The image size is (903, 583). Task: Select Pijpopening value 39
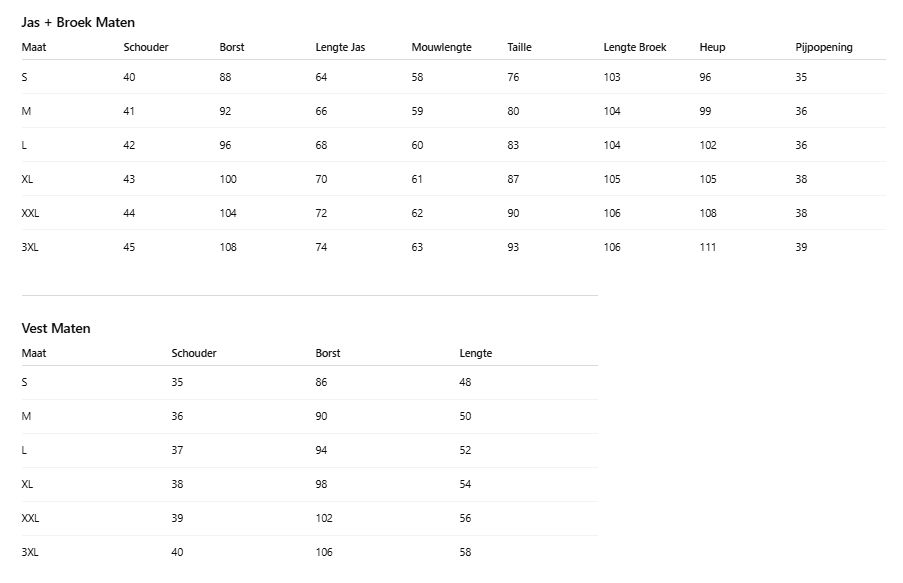[801, 247]
